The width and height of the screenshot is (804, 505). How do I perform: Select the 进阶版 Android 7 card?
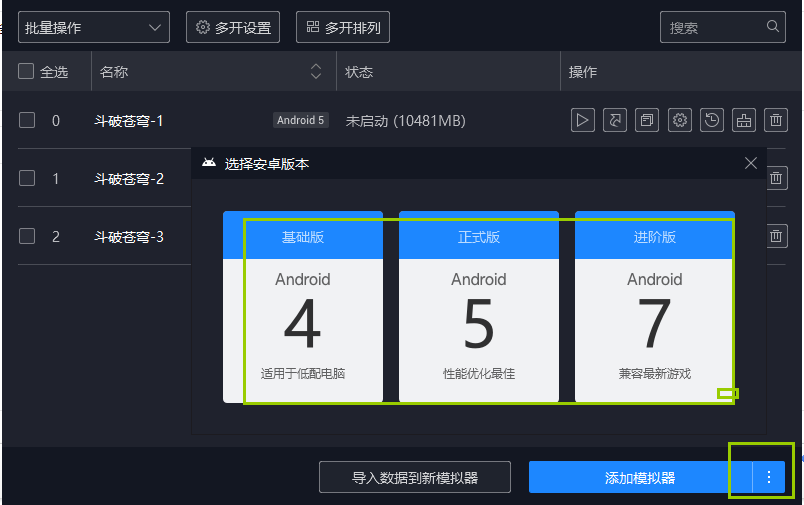coord(655,307)
